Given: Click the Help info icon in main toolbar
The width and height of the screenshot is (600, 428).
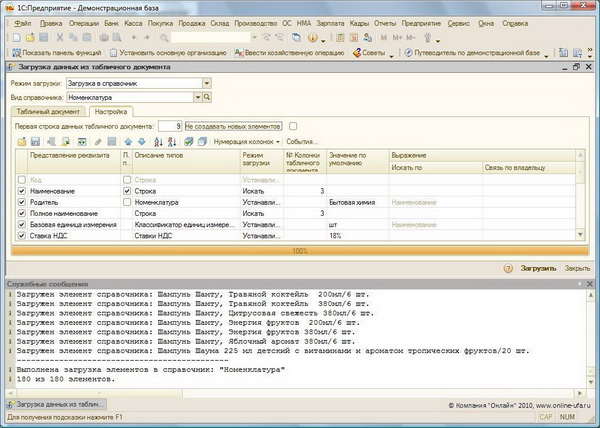Looking at the screenshot, I should point(313,38).
